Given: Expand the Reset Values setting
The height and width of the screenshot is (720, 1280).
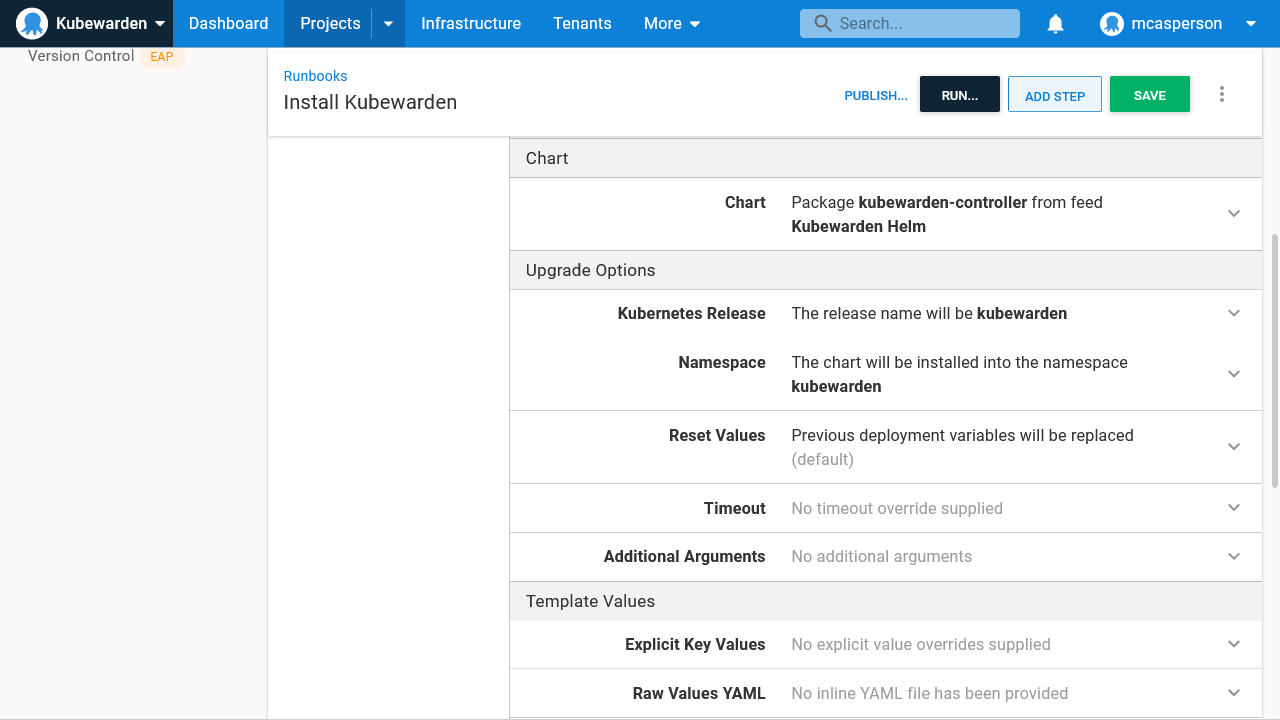Looking at the screenshot, I should pyautogui.click(x=1233, y=447).
